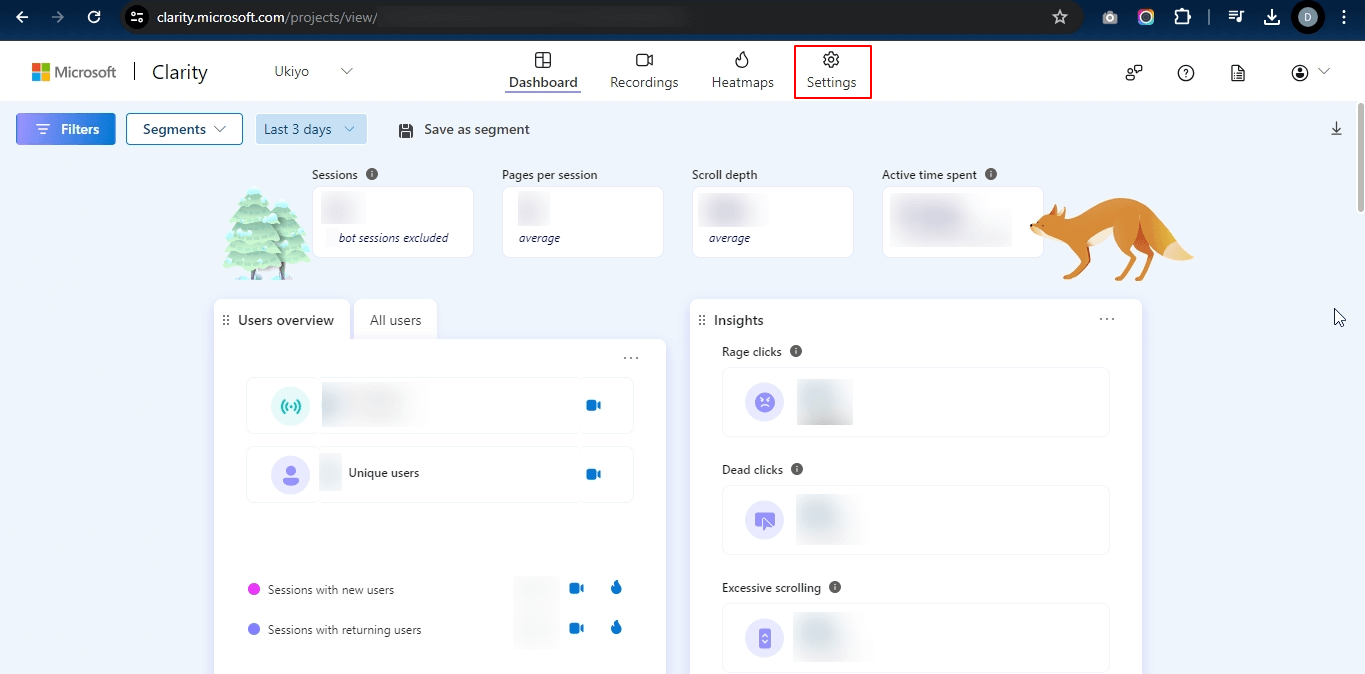Click the Excessive scrolling icon
Image resolution: width=1365 pixels, height=674 pixels.
point(764,638)
